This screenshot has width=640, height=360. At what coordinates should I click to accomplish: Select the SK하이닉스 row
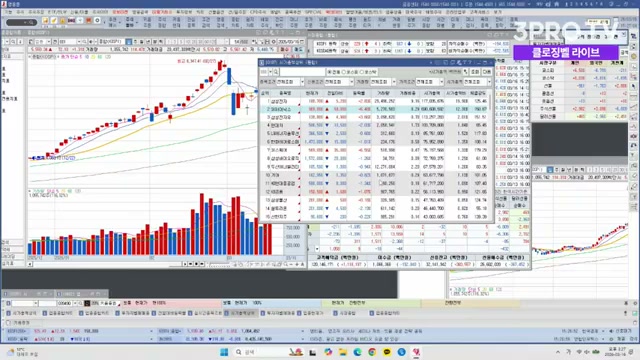(373, 109)
